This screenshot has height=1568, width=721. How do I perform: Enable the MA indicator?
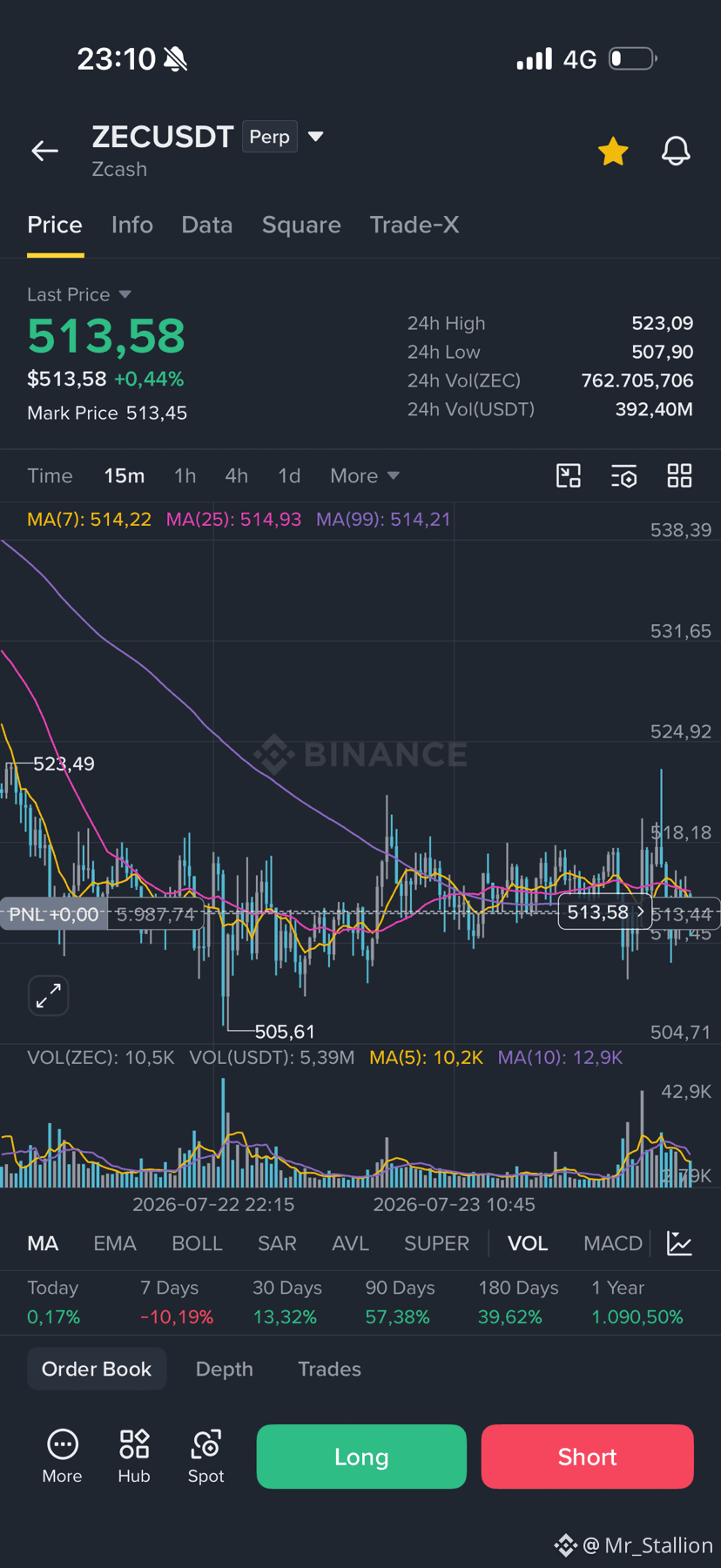(43, 1243)
